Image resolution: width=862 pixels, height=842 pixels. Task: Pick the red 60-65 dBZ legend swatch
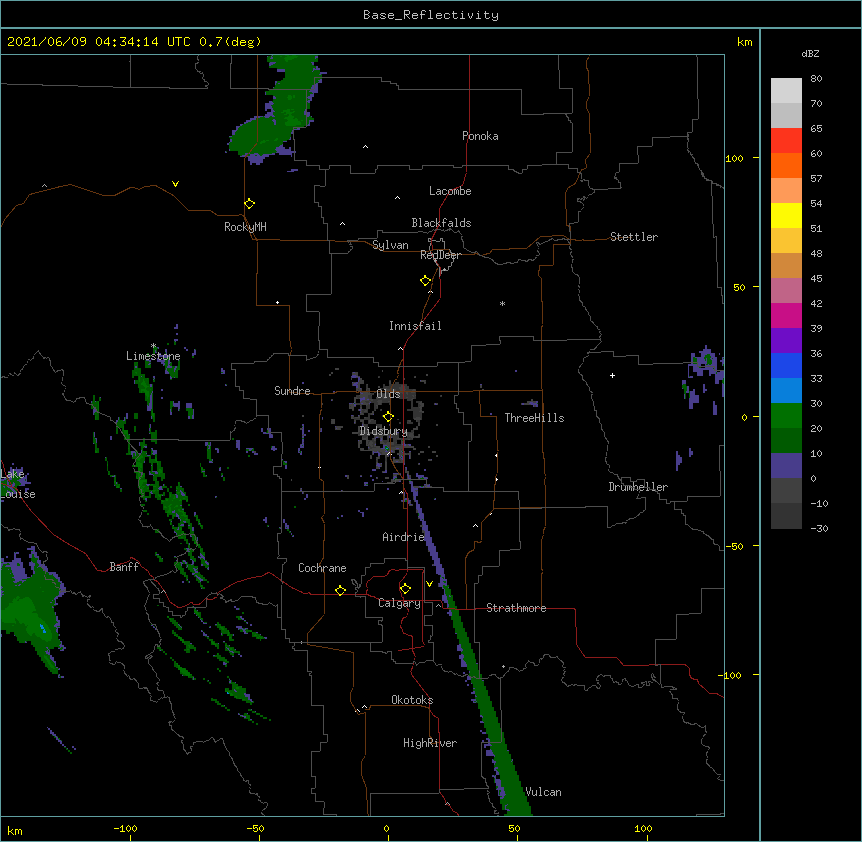point(786,141)
